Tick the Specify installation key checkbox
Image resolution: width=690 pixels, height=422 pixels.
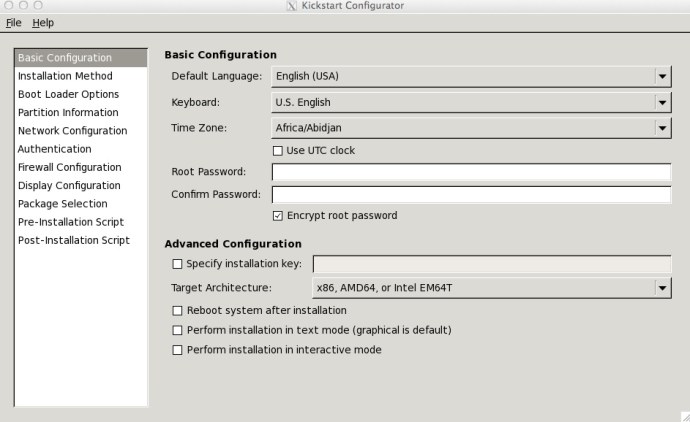177,264
